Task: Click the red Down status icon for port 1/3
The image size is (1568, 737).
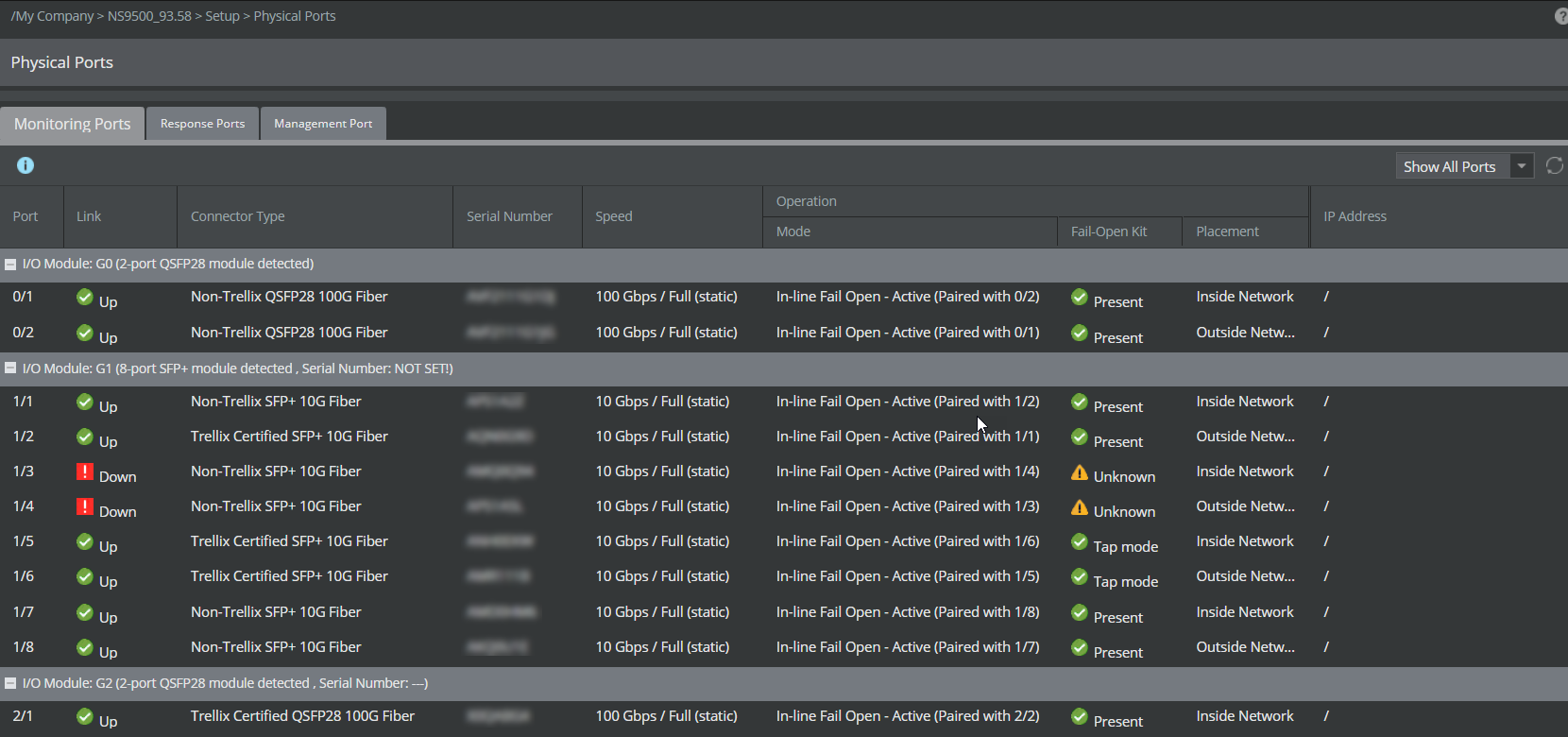Action: (85, 471)
